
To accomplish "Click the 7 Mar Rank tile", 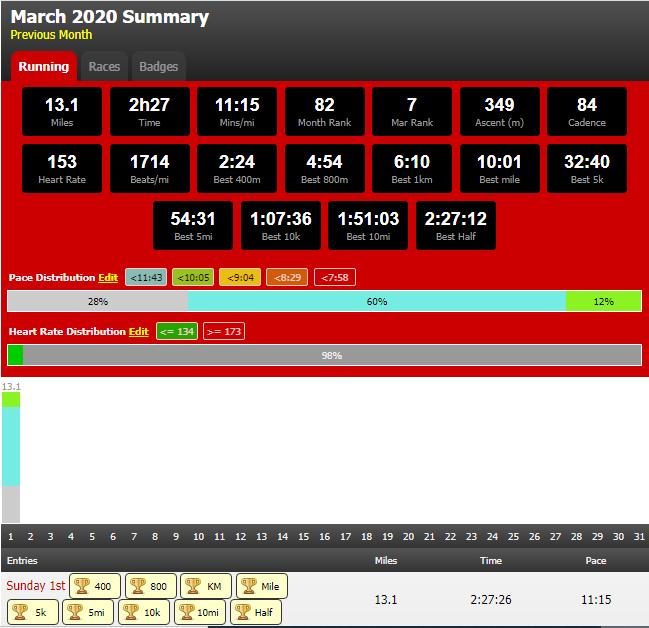I will 412,111.
